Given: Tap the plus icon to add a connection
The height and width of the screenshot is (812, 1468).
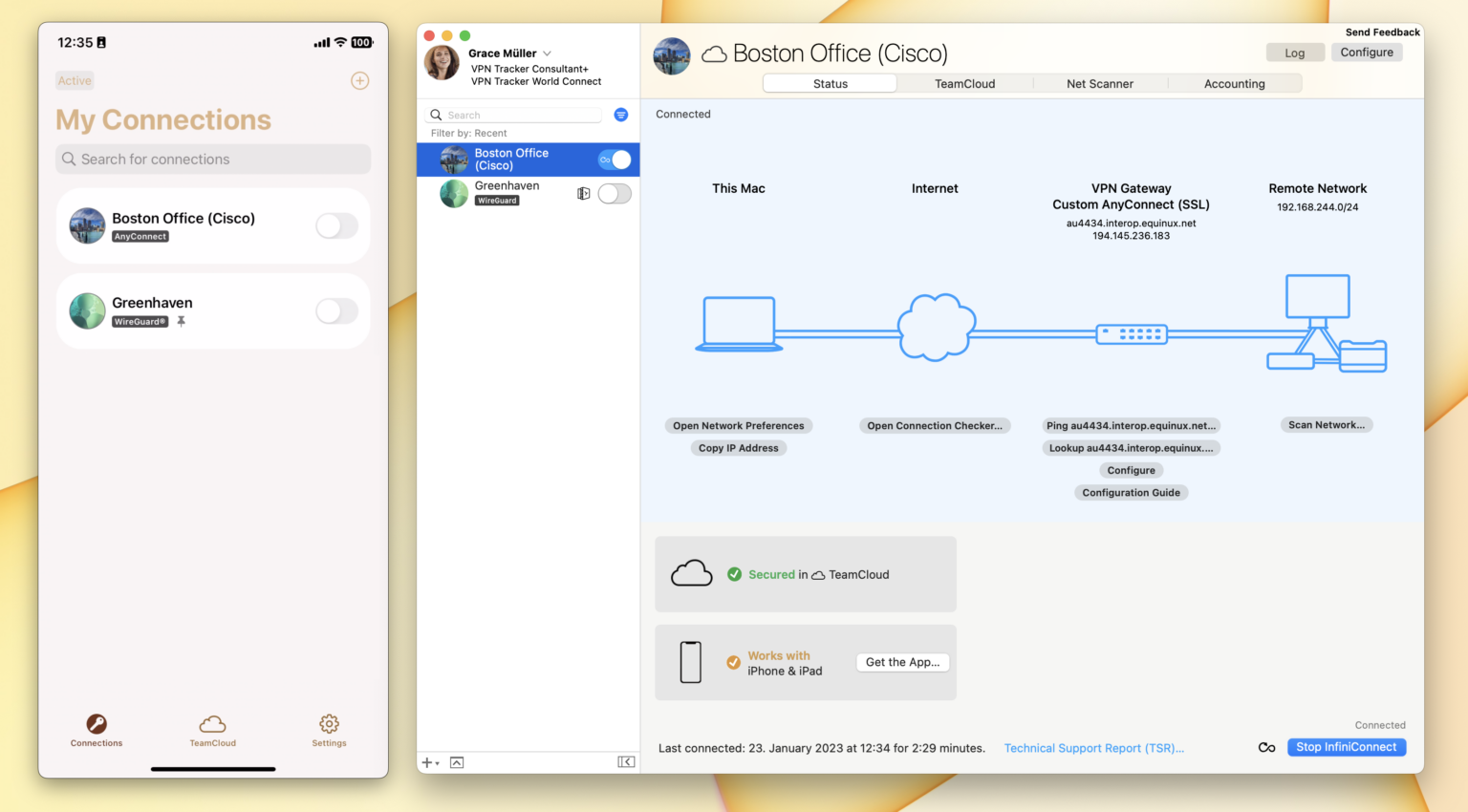Looking at the screenshot, I should click(359, 81).
